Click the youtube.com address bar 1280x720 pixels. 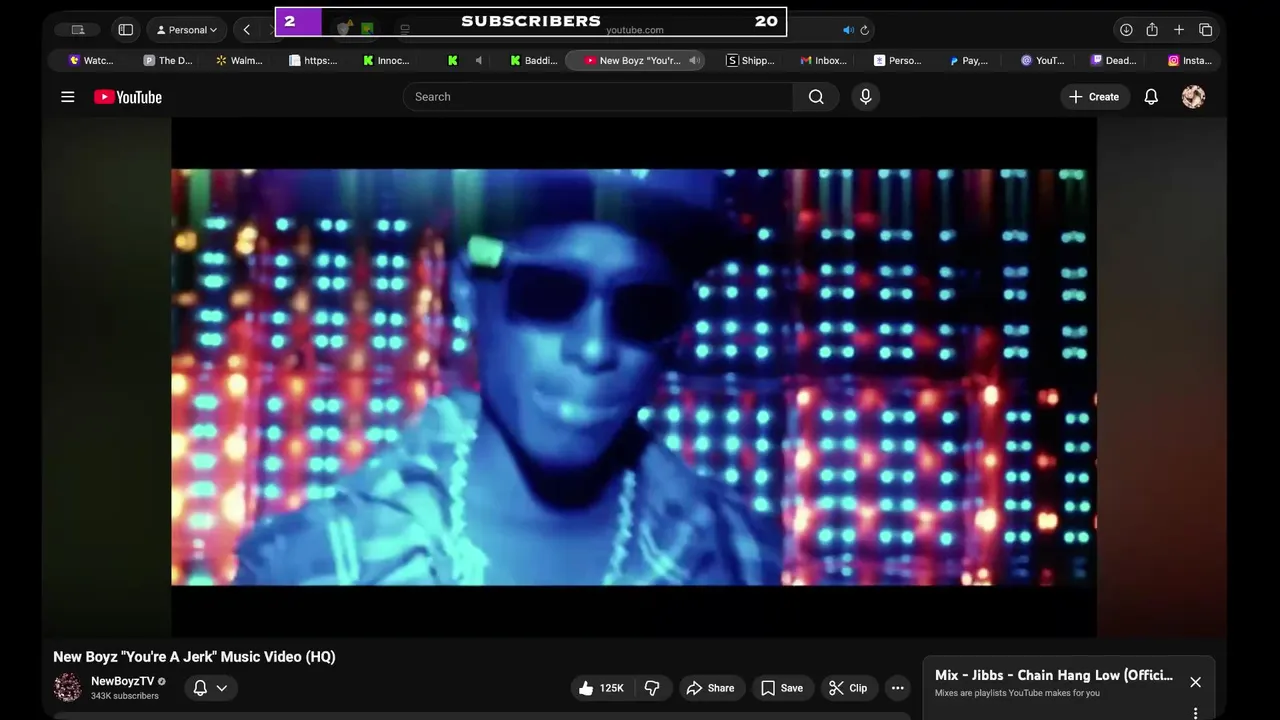[634, 30]
